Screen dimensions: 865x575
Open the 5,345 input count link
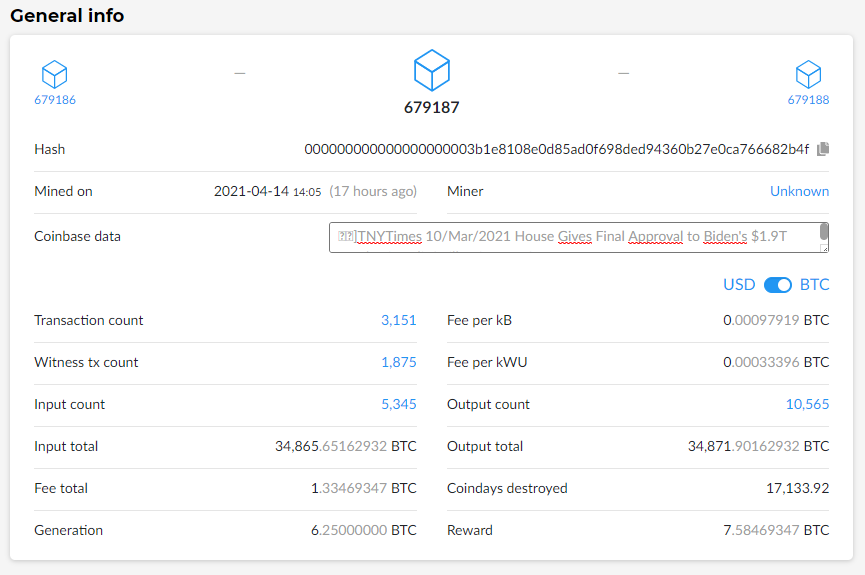398,405
